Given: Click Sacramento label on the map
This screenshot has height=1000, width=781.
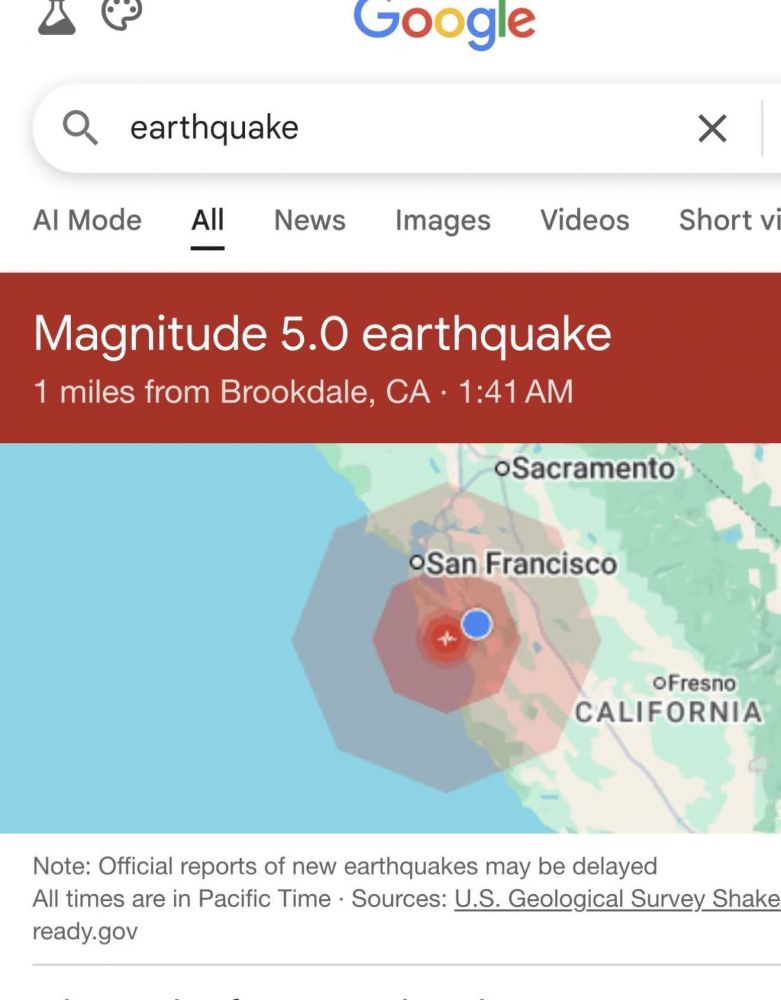Looking at the screenshot, I should (593, 468).
